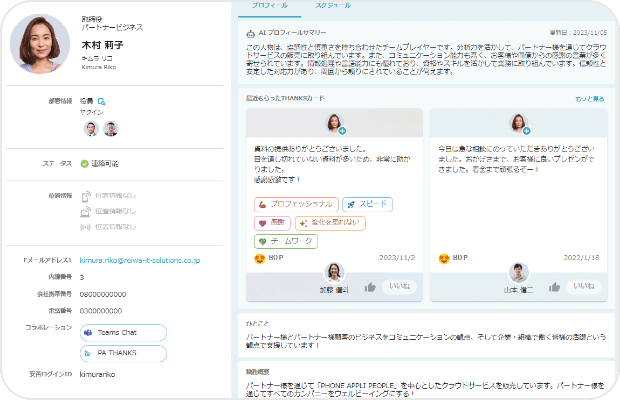Viewport: 620px width, 400px height.
Task: Open Teams Chat collaboration button
Action: (x=122, y=332)
